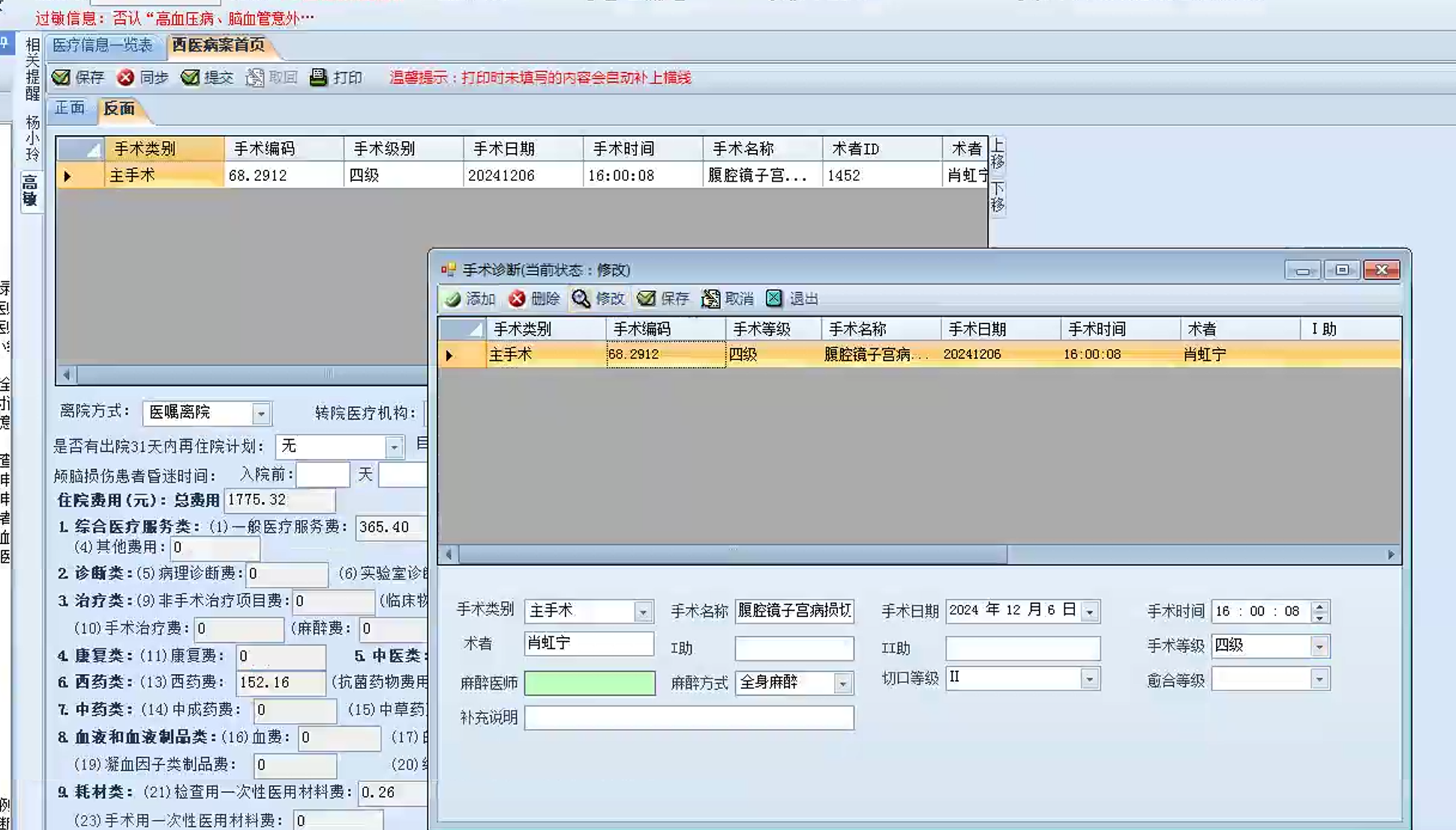This screenshot has height=830, width=1456.
Task: Expand the 麻醉方式 dropdown
Action: [x=842, y=683]
